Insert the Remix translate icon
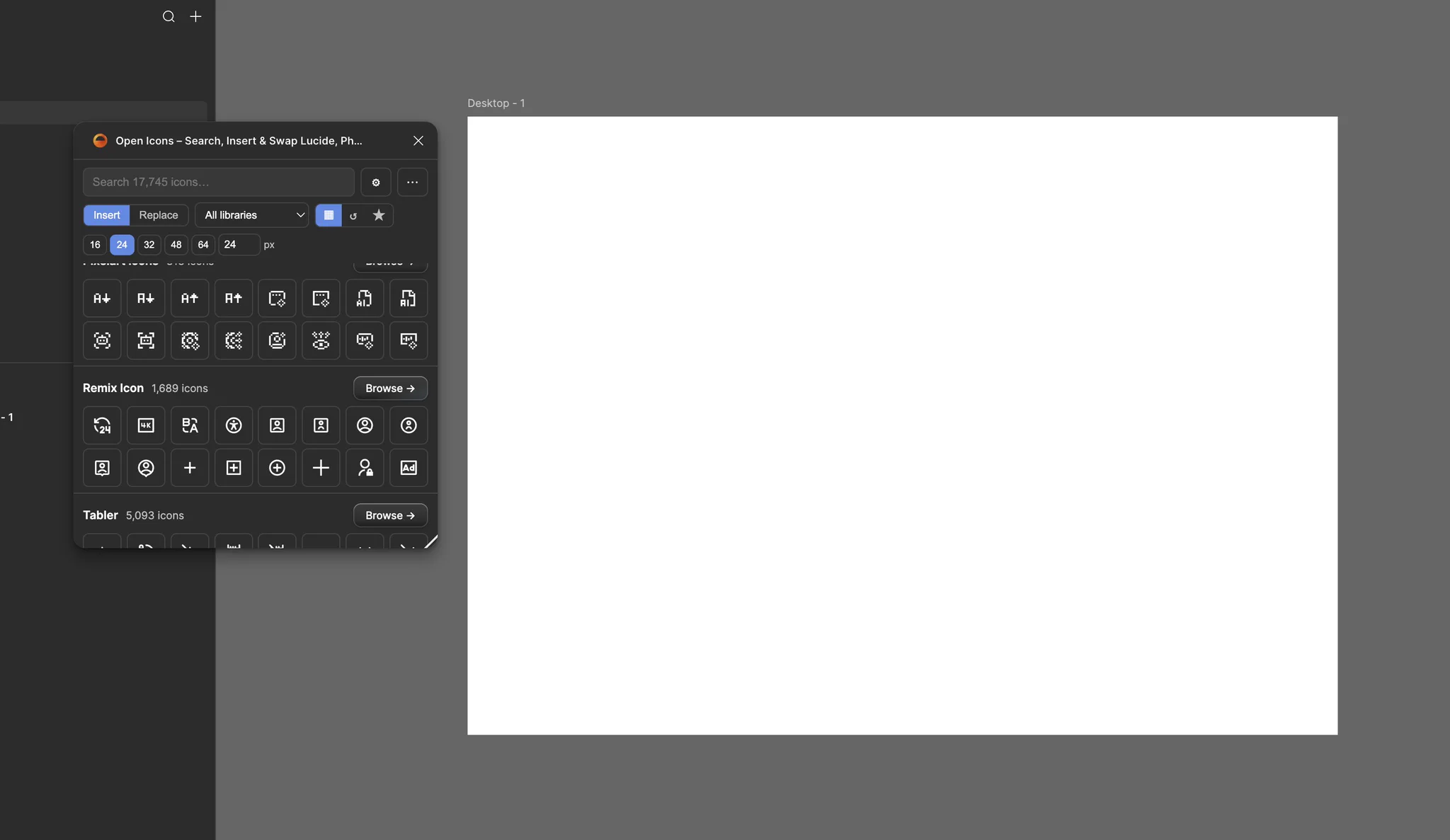Viewport: 1450px width, 840px height. coord(190,425)
